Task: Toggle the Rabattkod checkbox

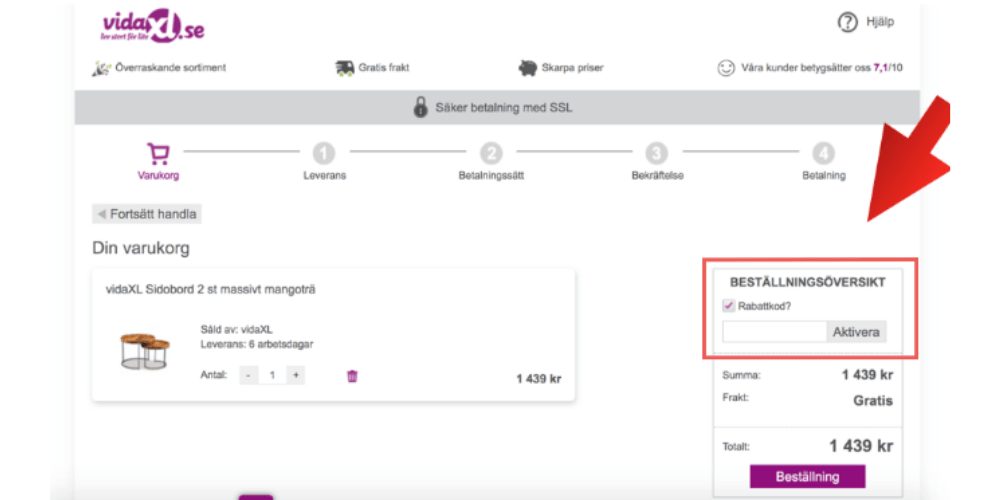Action: tap(728, 306)
